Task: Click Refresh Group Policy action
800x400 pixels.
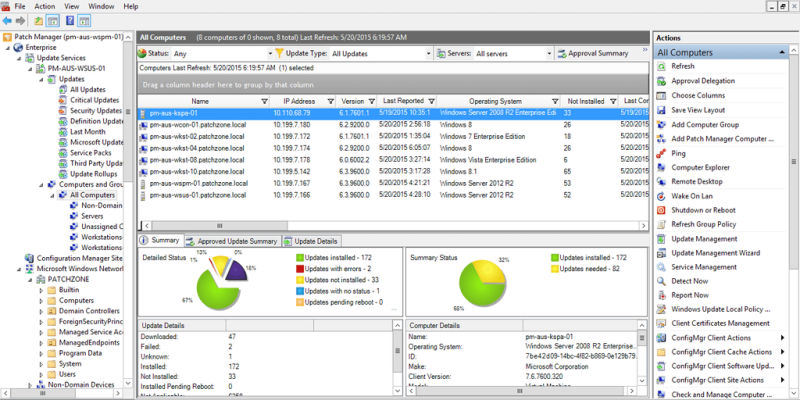Action: point(704,224)
